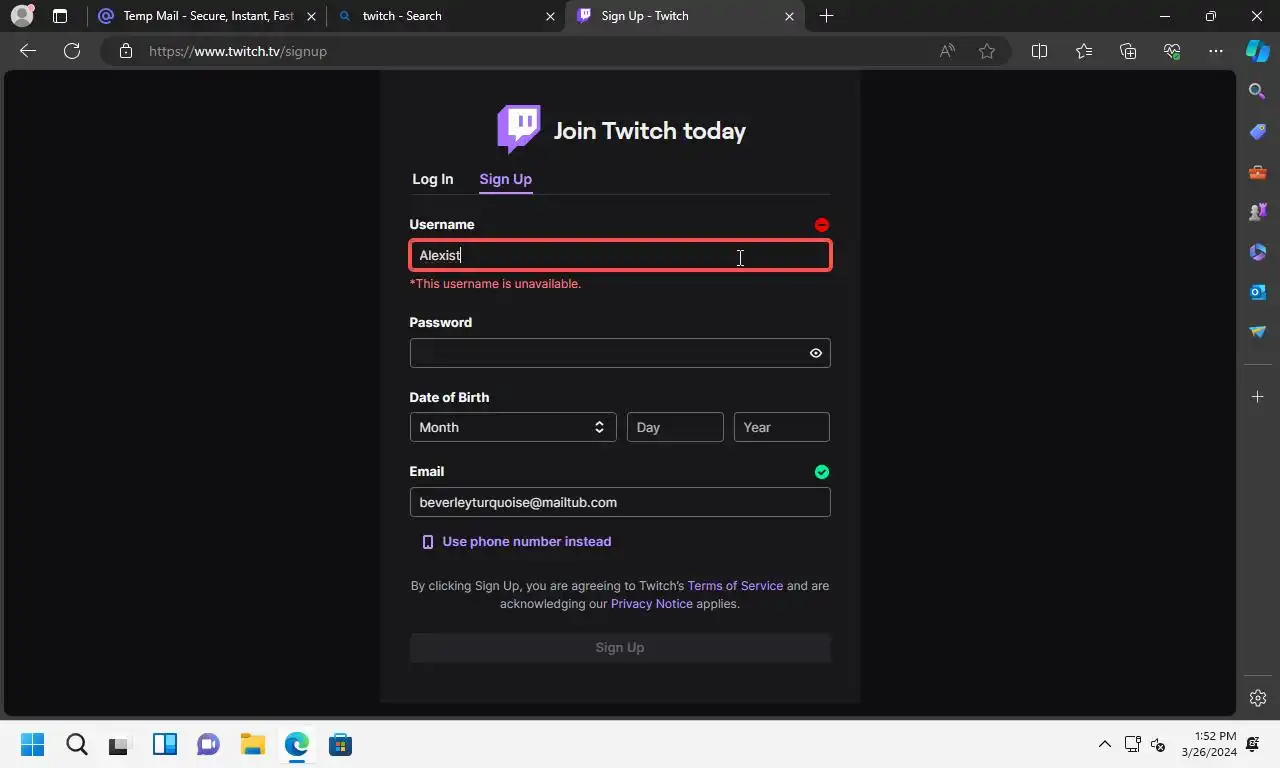
Task: Close the Temp Mail tab
Action: coord(311,16)
